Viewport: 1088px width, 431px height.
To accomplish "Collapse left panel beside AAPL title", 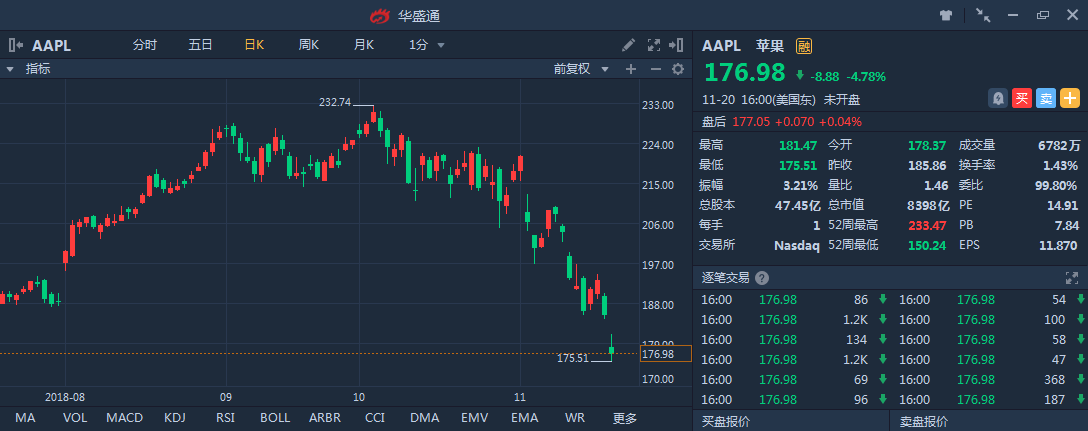I will point(16,46).
